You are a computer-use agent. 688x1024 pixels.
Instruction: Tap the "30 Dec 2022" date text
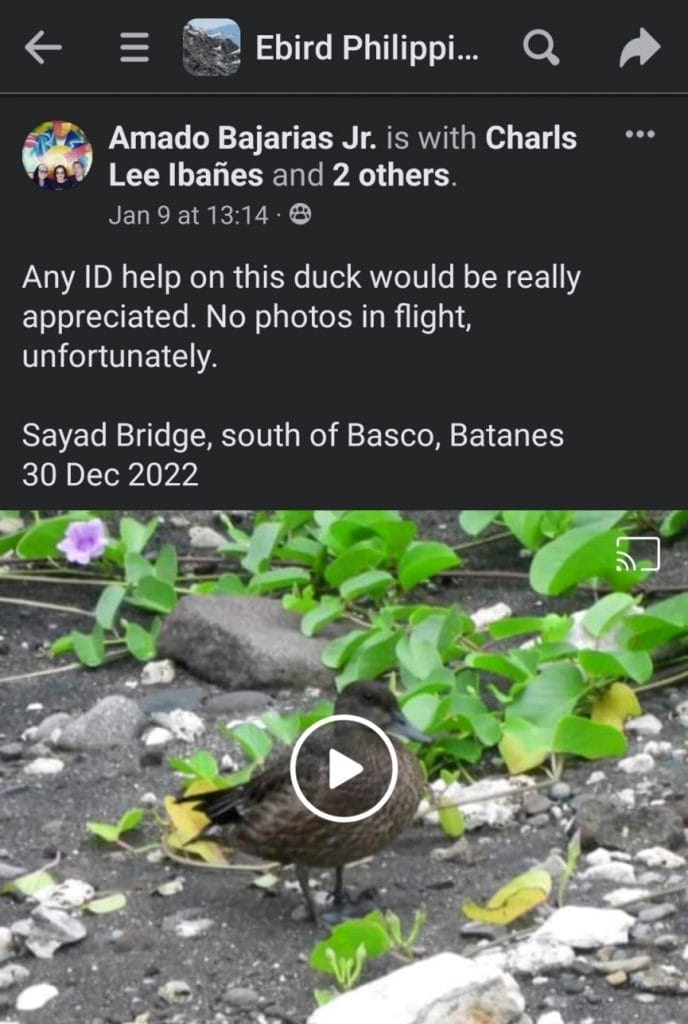pyautogui.click(x=110, y=474)
